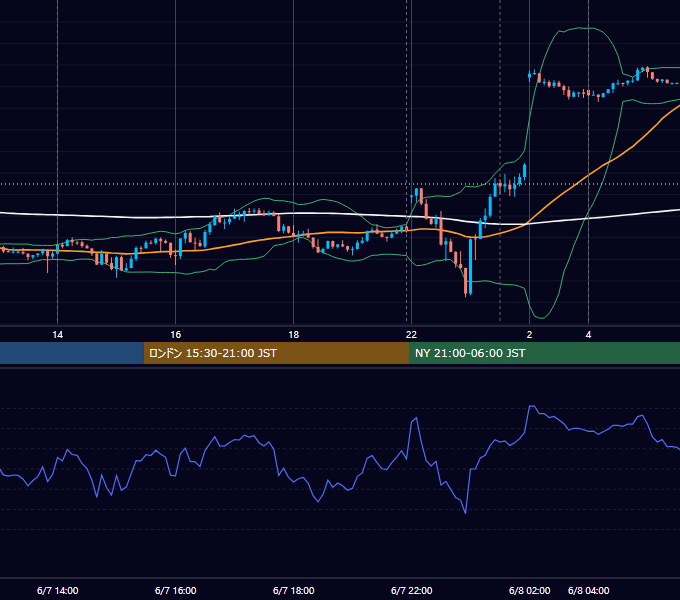The height and width of the screenshot is (600, 680).
Task: Click the 6/7 14:00 date label
Action: [58, 590]
